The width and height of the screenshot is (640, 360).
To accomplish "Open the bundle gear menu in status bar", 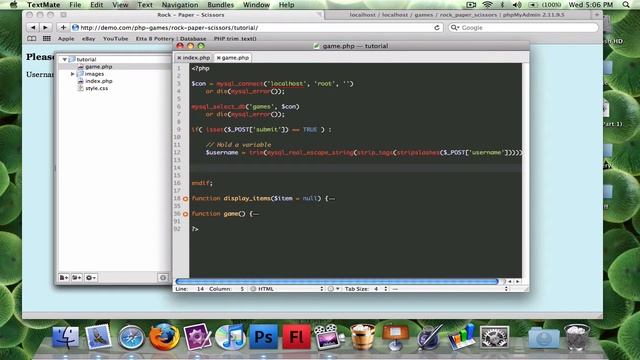I will click(x=333, y=289).
